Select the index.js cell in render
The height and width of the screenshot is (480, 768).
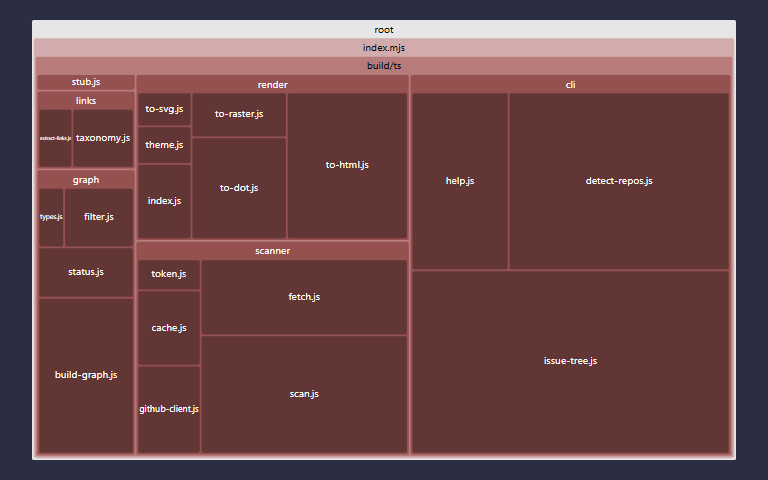(164, 201)
